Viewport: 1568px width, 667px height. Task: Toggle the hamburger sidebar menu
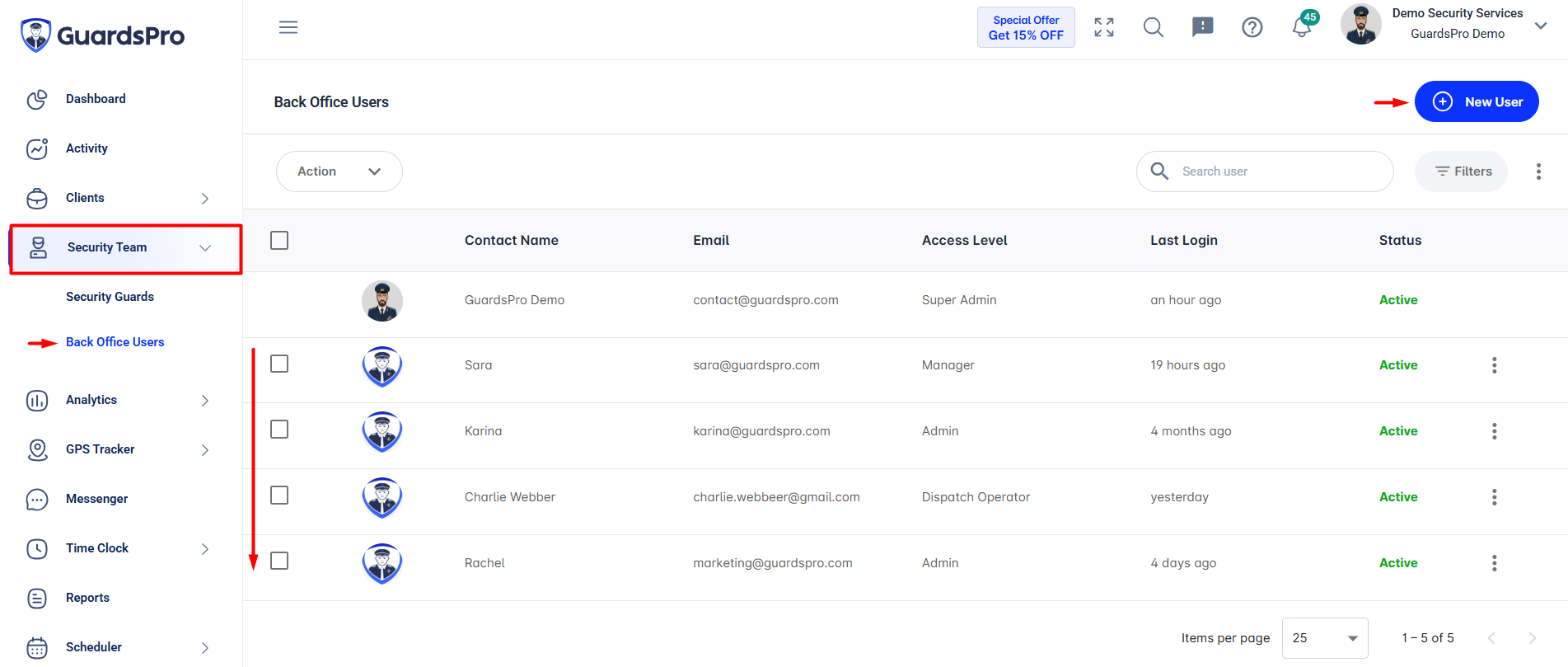click(x=288, y=27)
